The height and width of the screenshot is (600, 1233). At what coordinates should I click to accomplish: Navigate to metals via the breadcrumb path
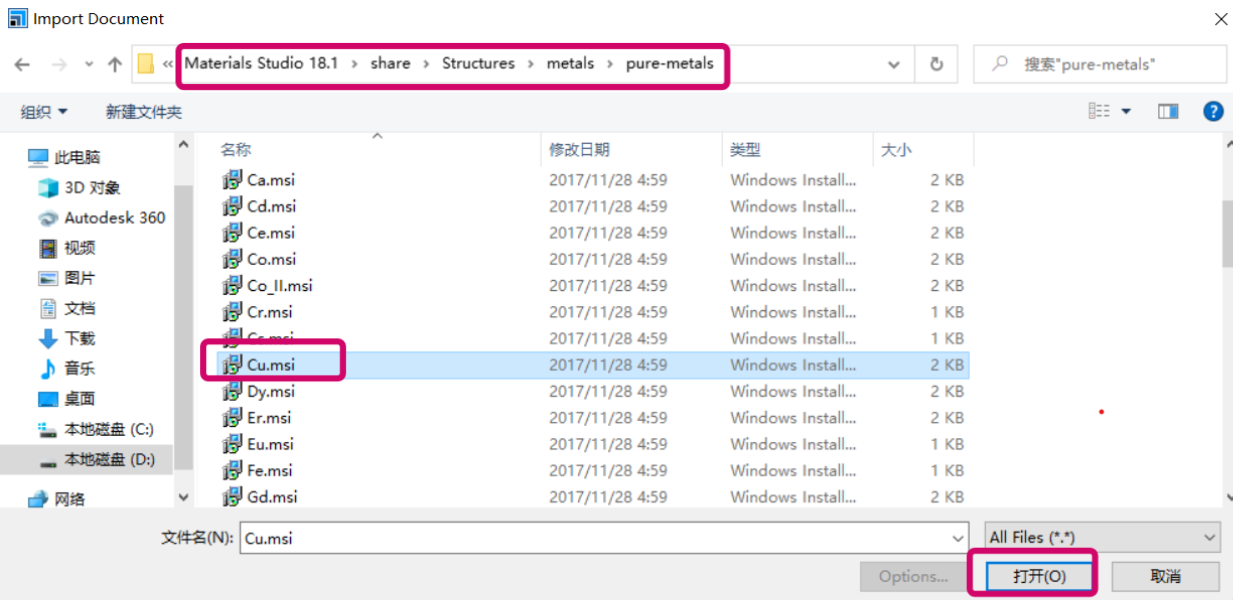tap(570, 63)
